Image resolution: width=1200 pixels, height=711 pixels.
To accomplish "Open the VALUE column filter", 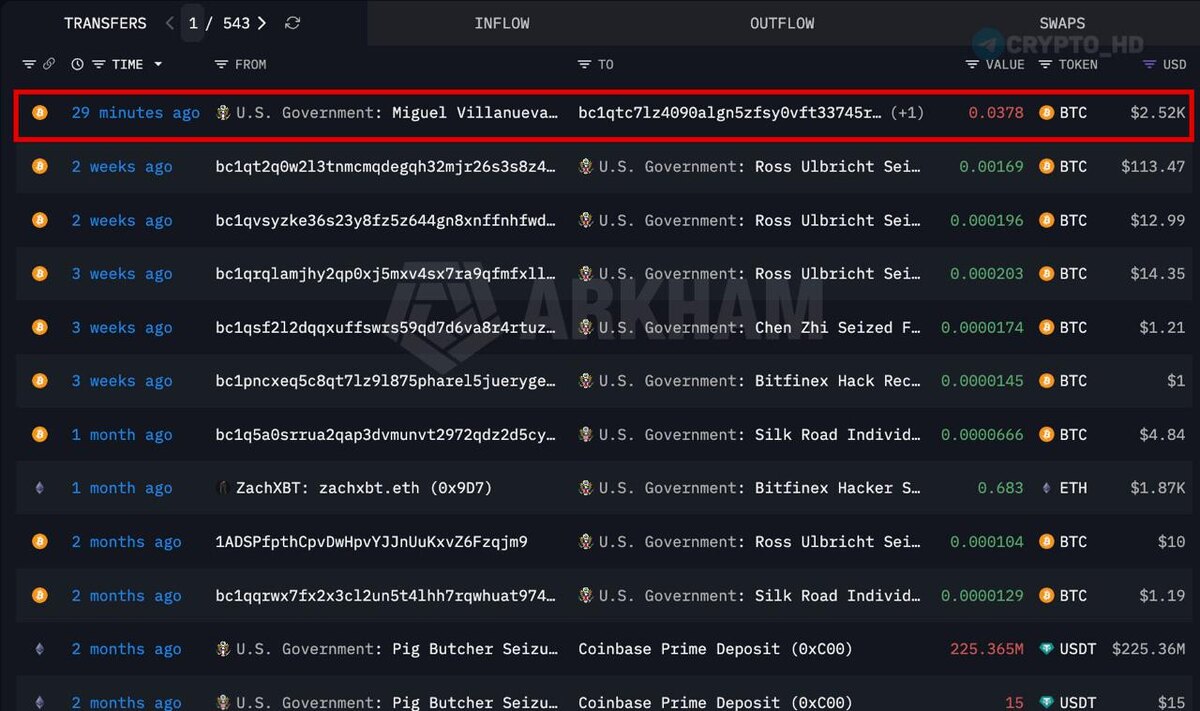I will 972,64.
